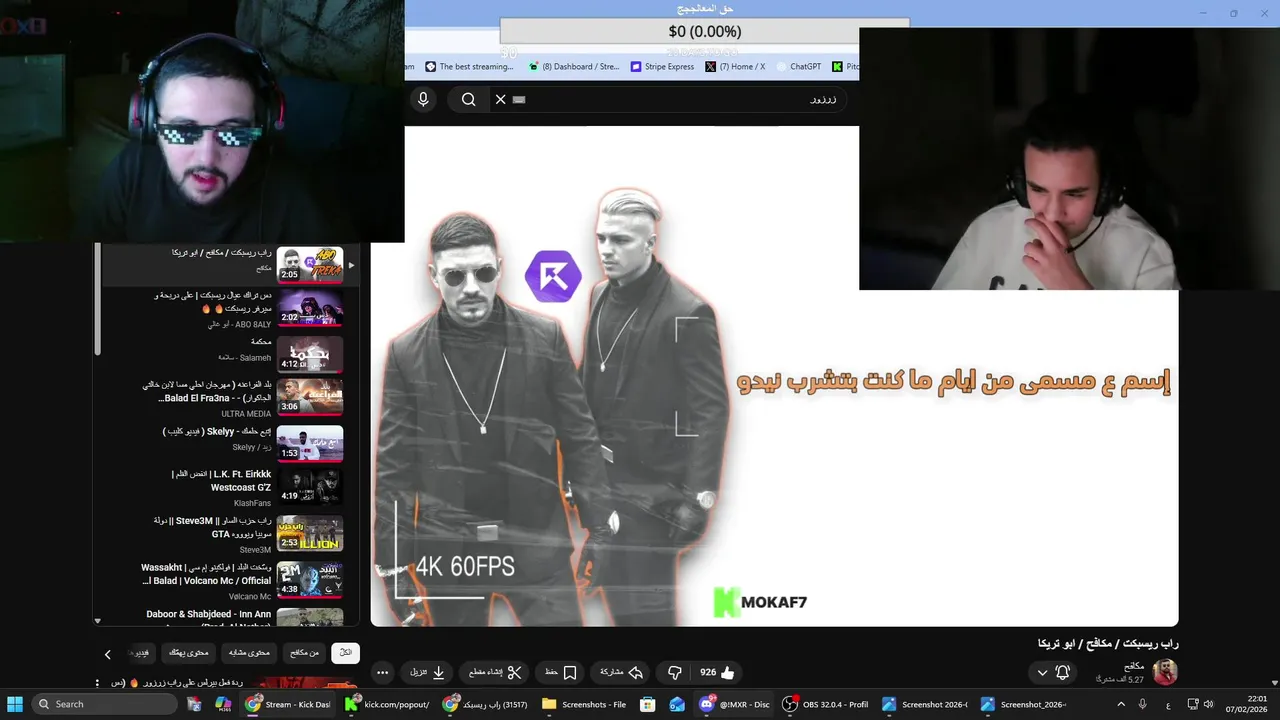The height and width of the screenshot is (720, 1280).
Task: Select the 'محتوى يهمك' filter chip
Action: [x=188, y=653]
